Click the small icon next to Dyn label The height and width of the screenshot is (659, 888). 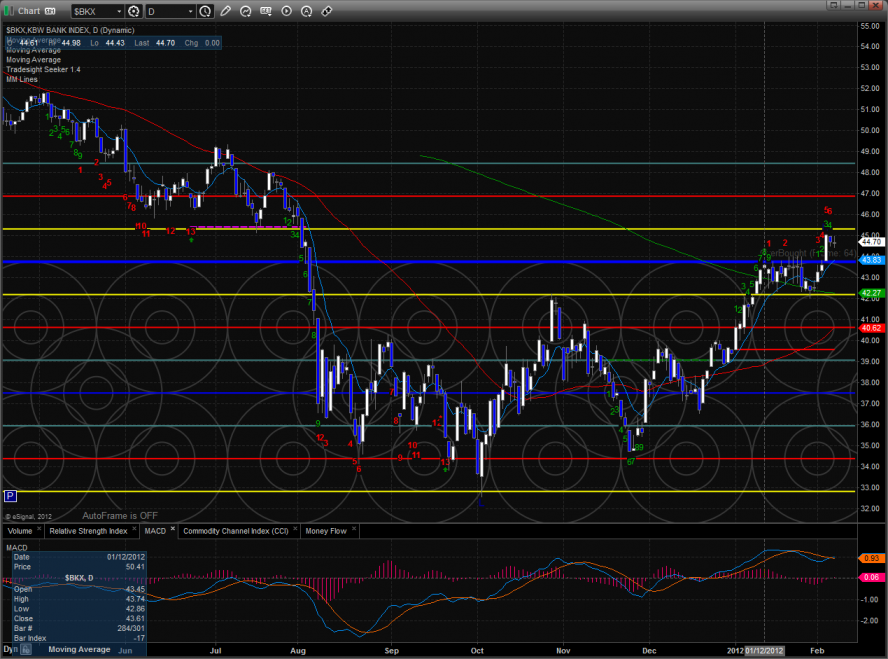(26, 650)
